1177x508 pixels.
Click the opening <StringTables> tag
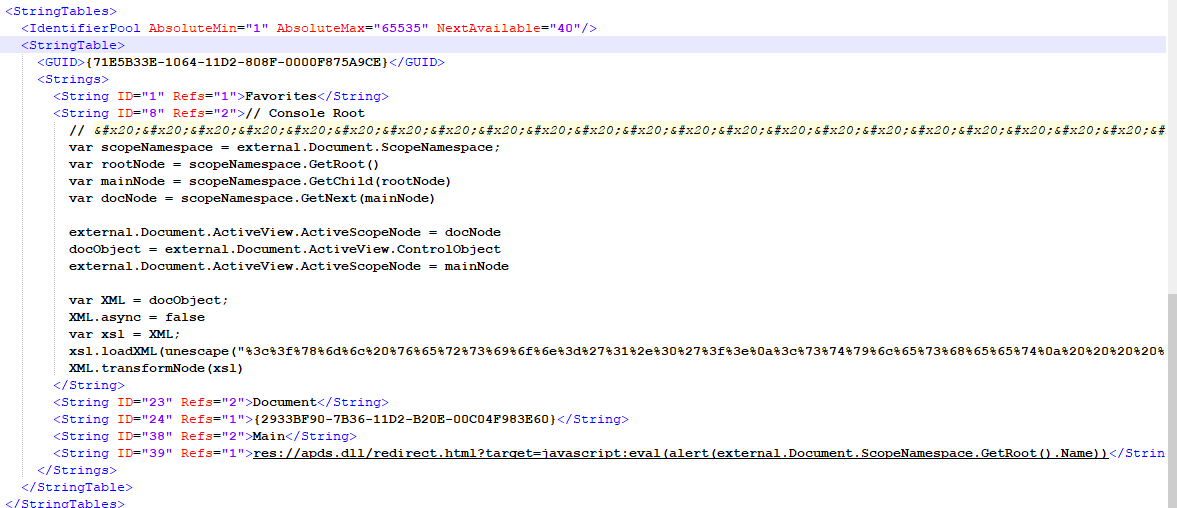pyautogui.click(x=61, y=11)
